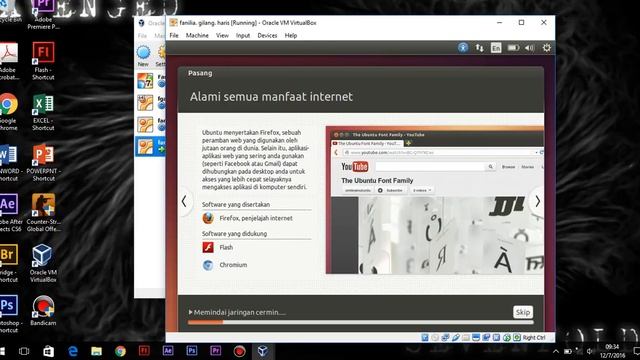
Task: Open the Premiere Pro taskbar icon
Action: (216, 351)
